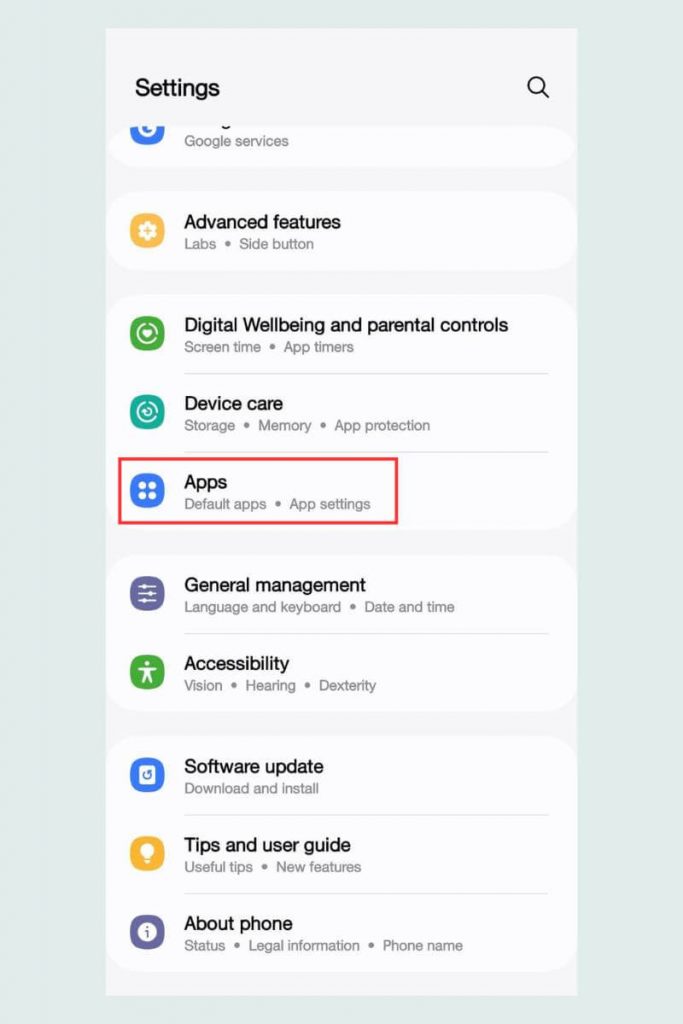Tap the orange Advanced features gear icon
The image size is (683, 1024).
tap(147, 231)
